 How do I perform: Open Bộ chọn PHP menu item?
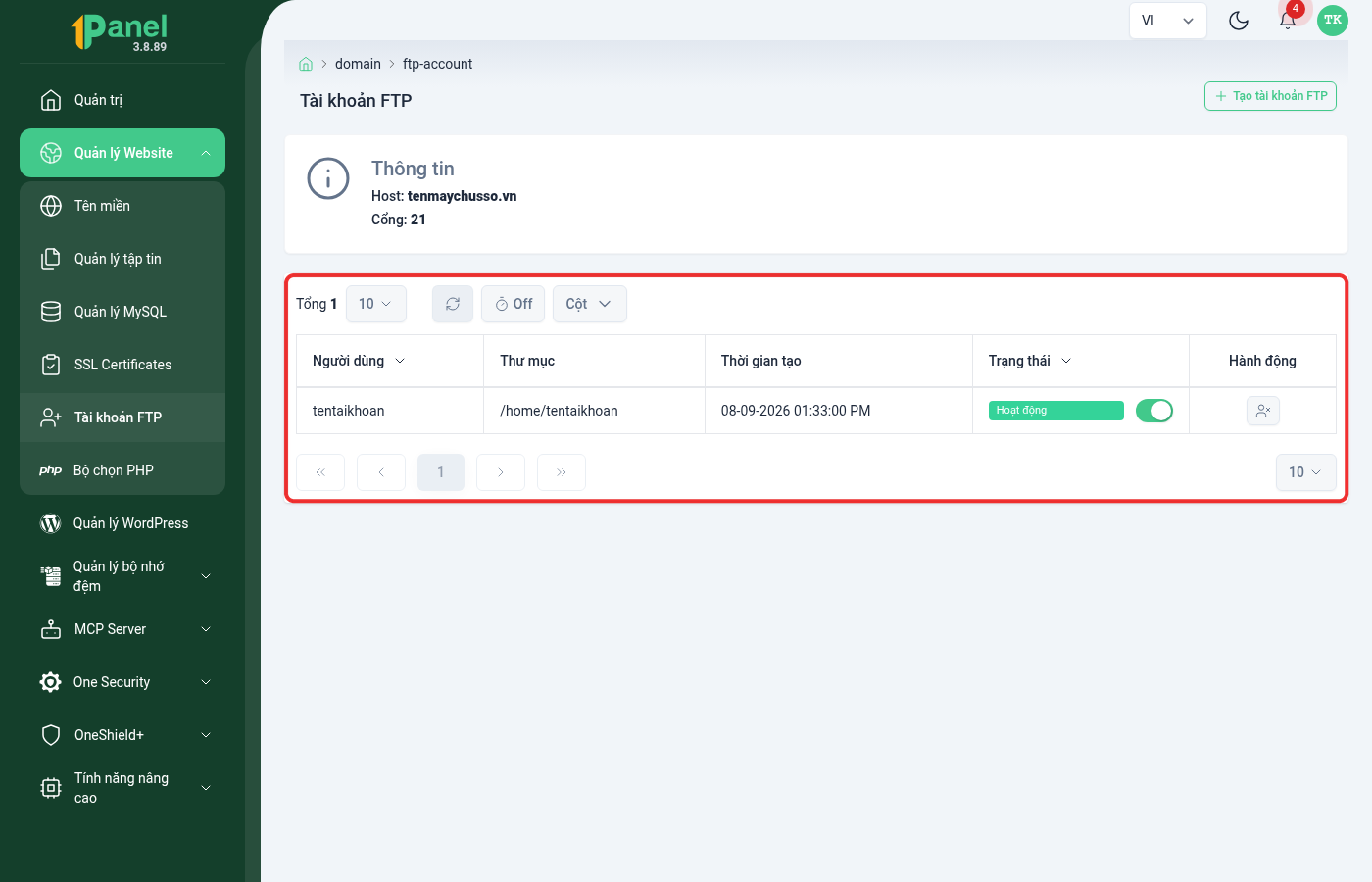click(x=122, y=470)
